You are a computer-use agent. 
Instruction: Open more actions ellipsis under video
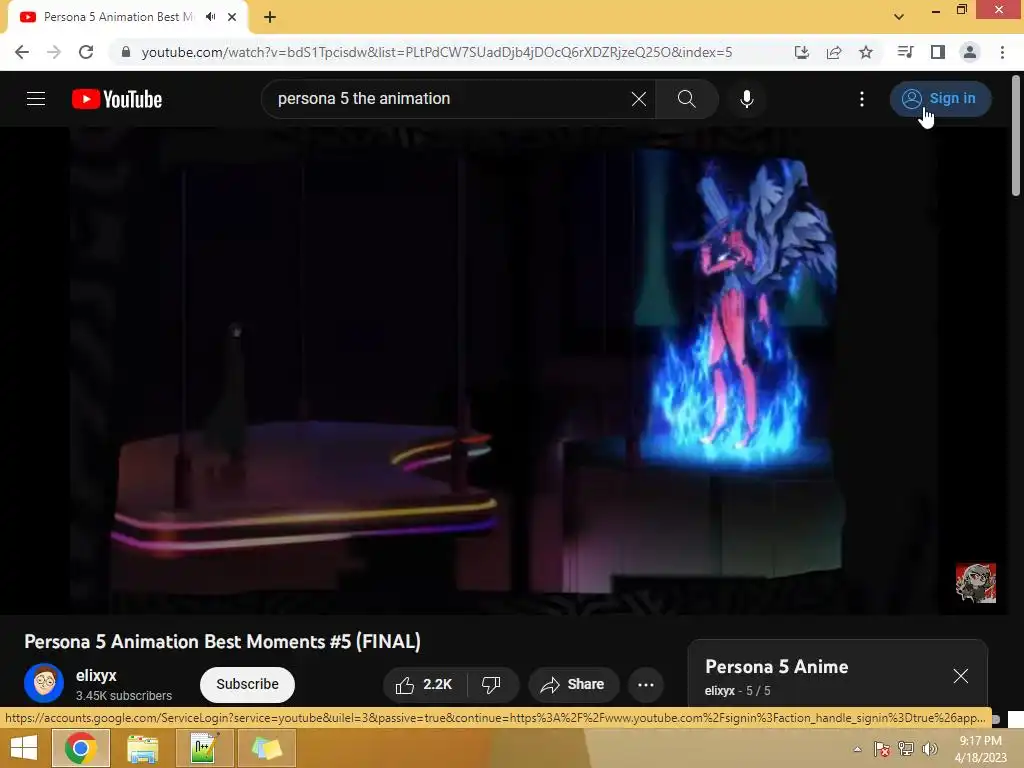(646, 684)
